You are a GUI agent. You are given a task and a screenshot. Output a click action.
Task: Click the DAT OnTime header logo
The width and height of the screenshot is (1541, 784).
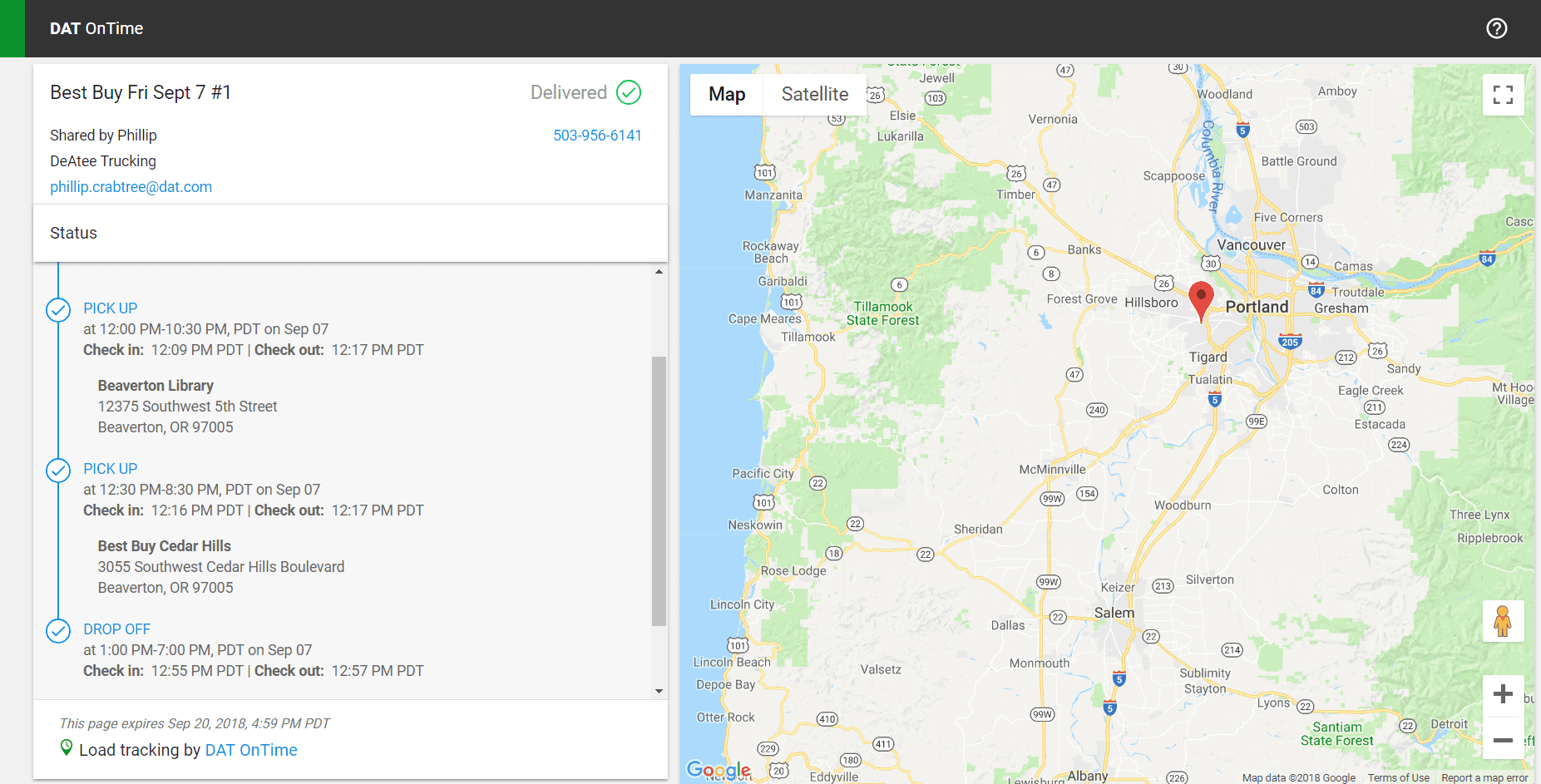click(96, 28)
